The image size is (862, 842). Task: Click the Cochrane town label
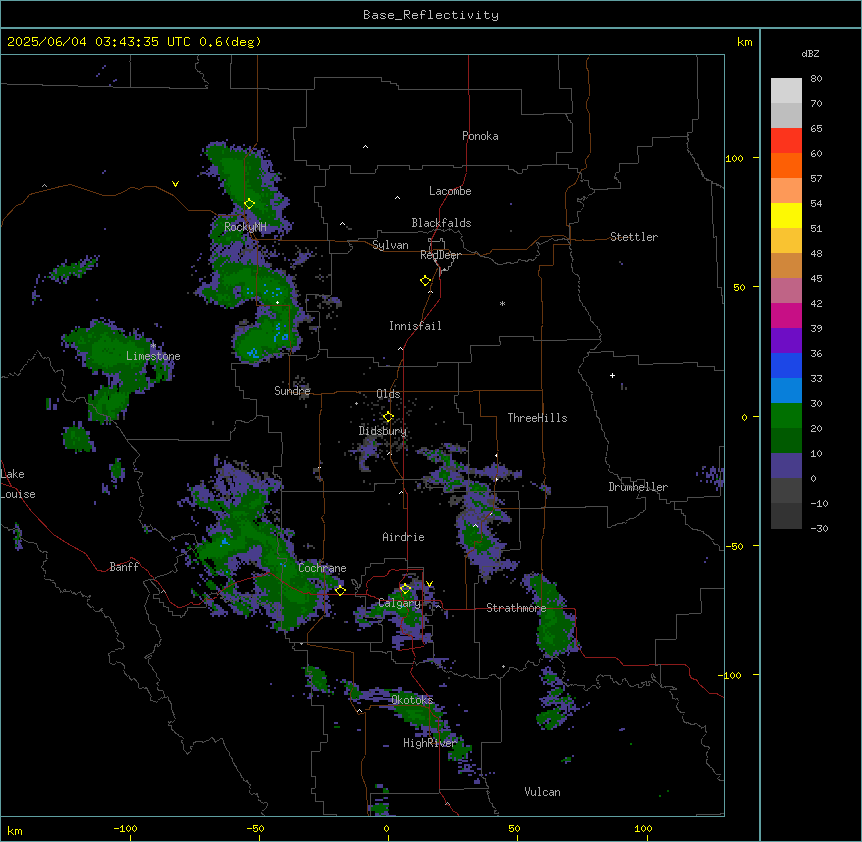point(322,568)
